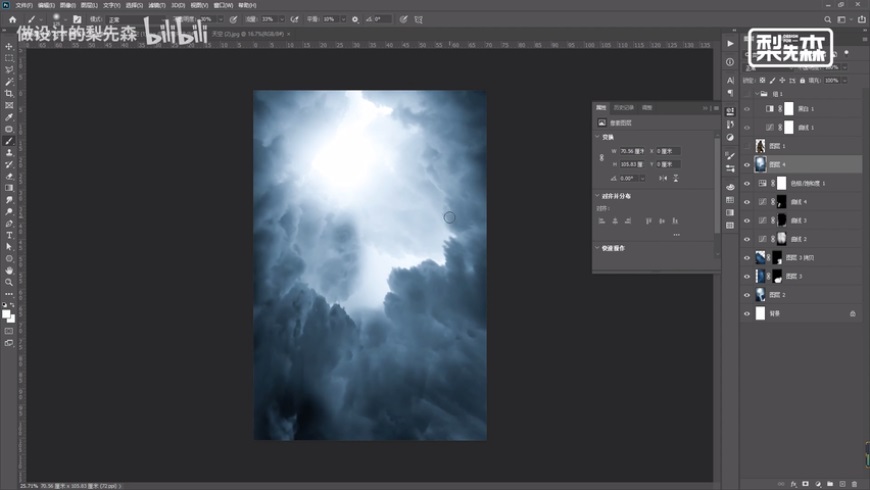Select the Eraser tool

click(x=9, y=176)
